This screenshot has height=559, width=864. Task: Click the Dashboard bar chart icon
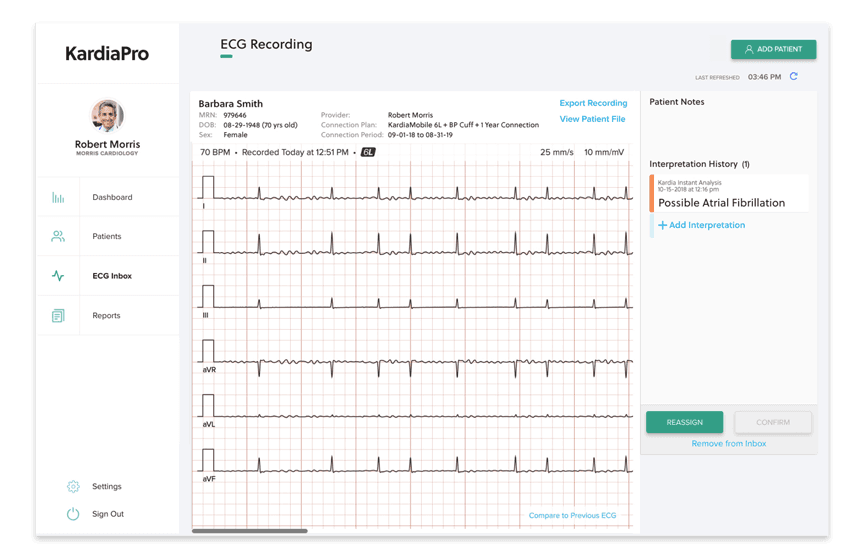tap(58, 198)
